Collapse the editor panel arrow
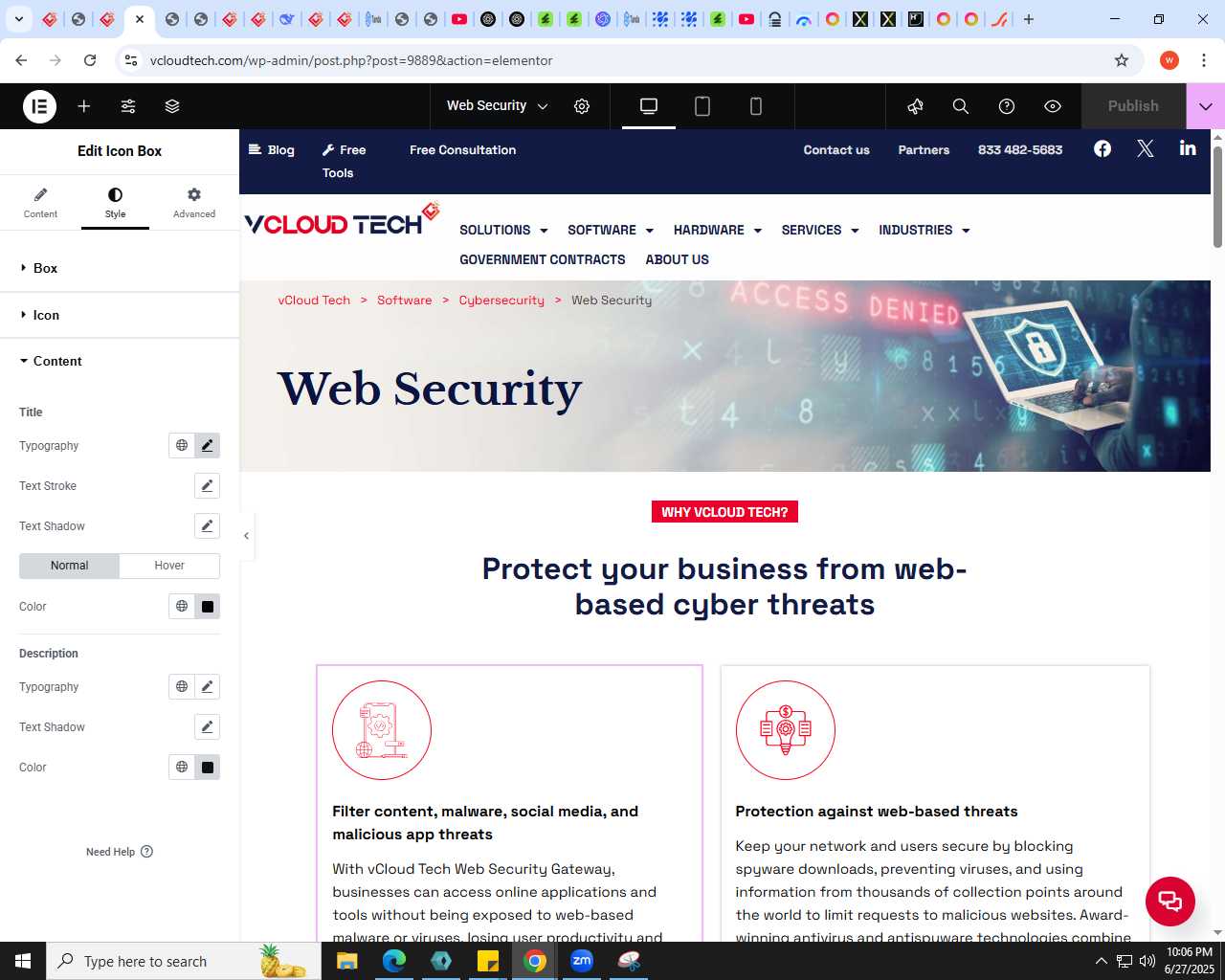This screenshot has width=1225, height=980. 246,536
